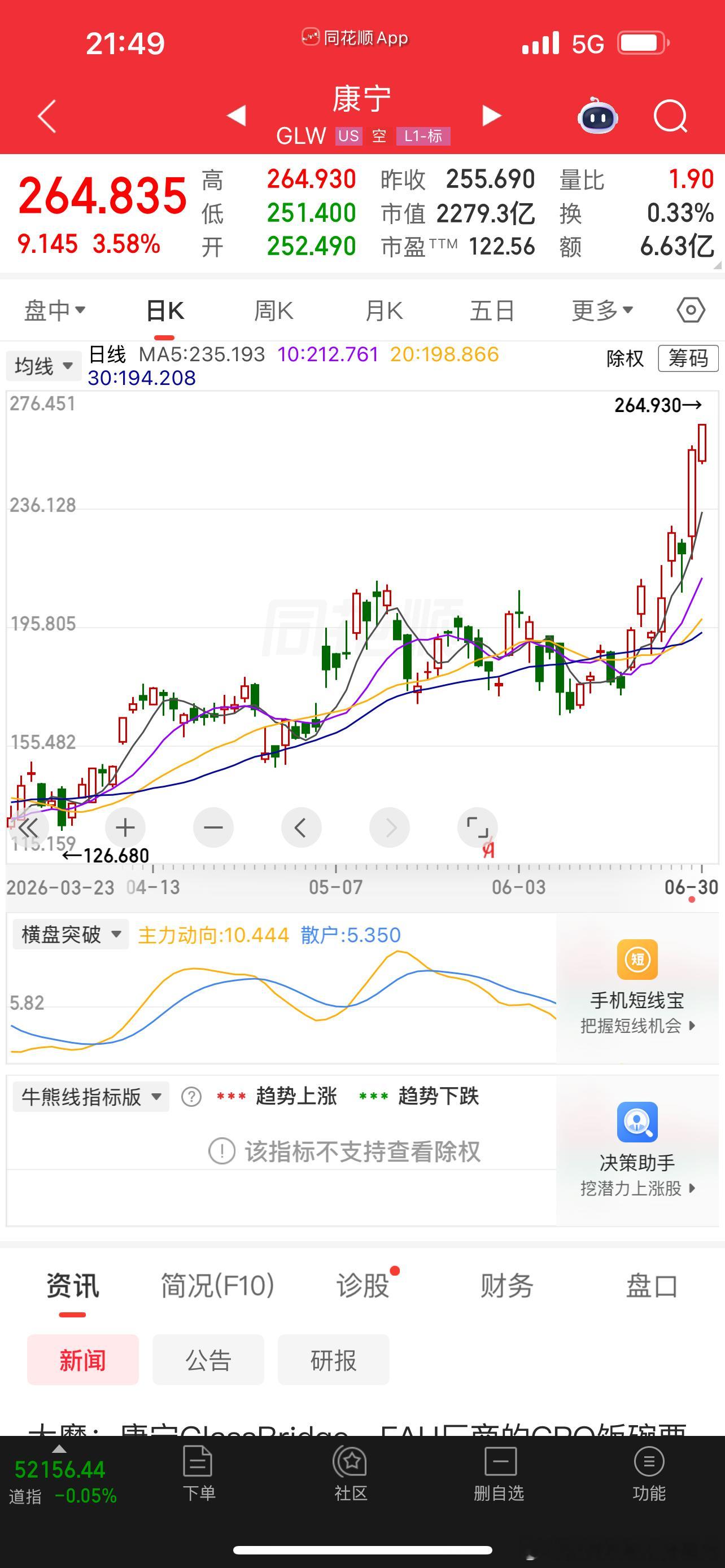Jump to earliest candles with double-left arrows

(x=29, y=827)
